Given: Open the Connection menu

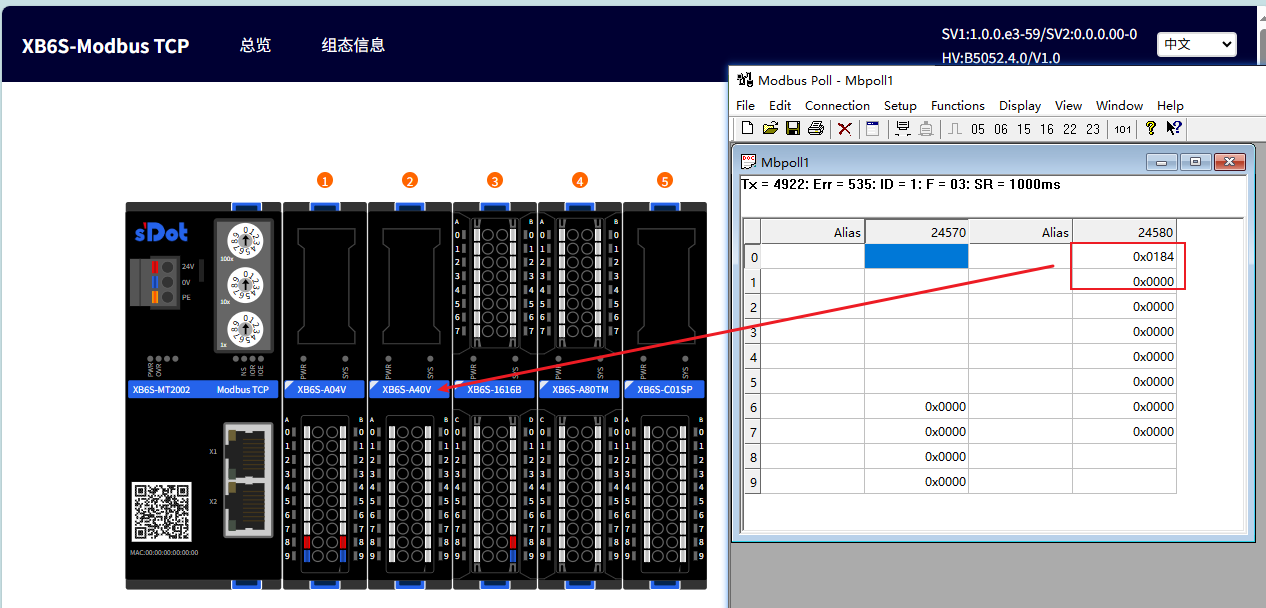Looking at the screenshot, I should pyautogui.click(x=837, y=106).
